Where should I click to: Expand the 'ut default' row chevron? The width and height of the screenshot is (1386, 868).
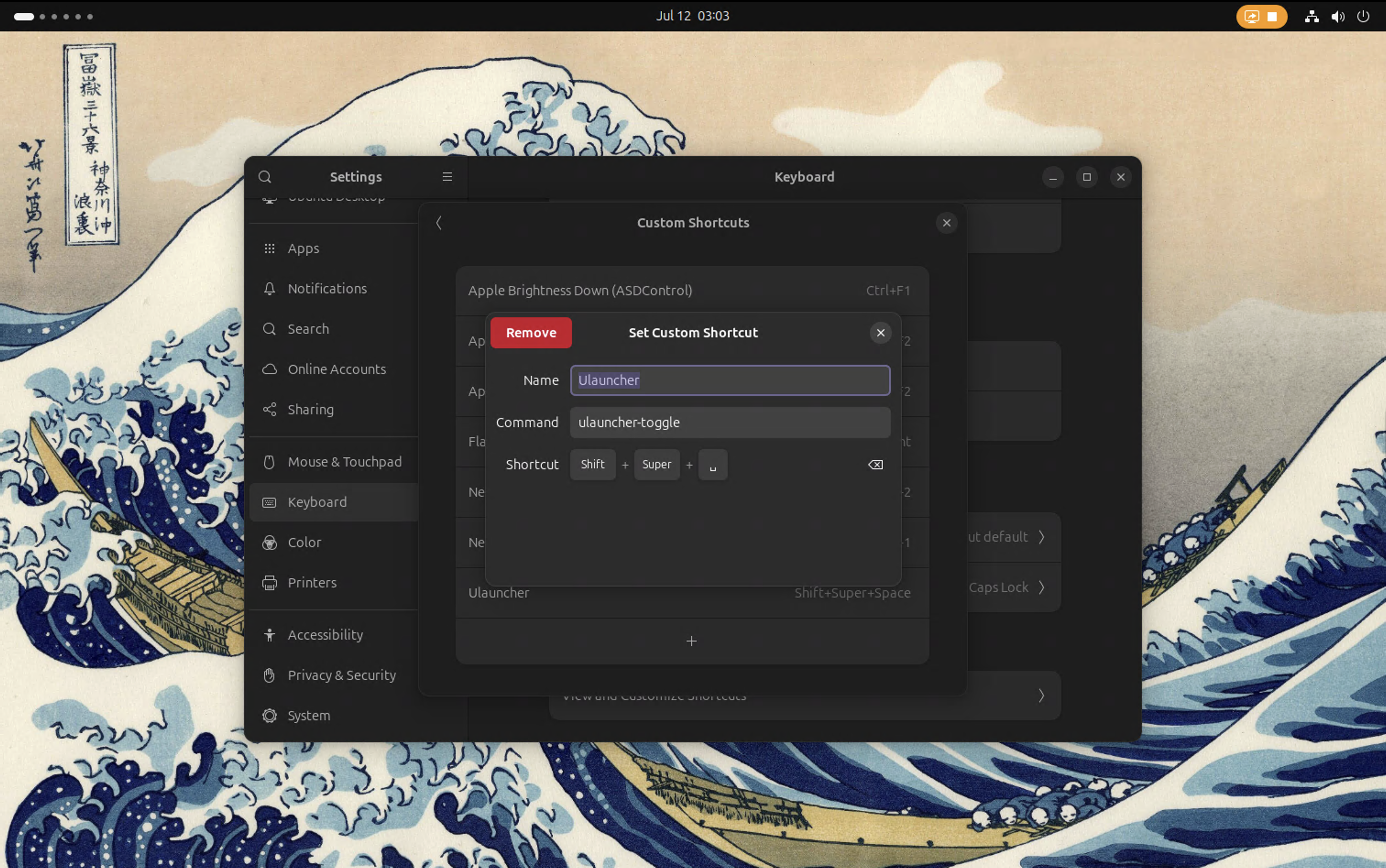1041,537
